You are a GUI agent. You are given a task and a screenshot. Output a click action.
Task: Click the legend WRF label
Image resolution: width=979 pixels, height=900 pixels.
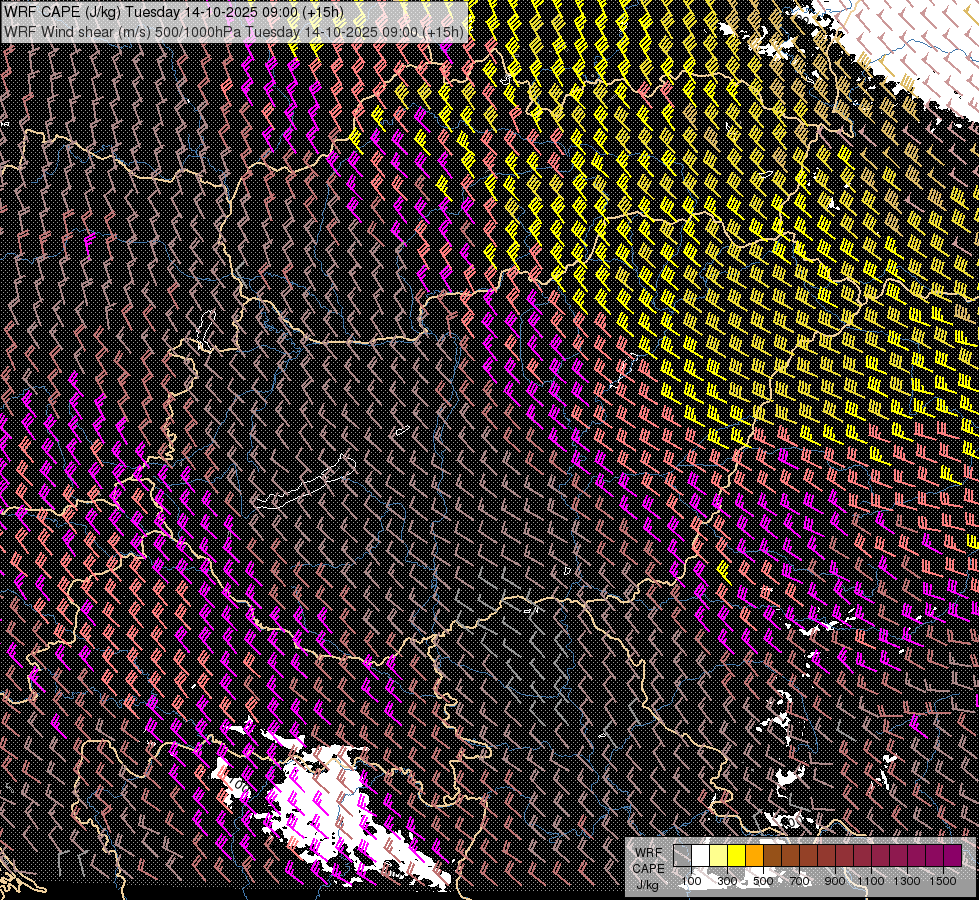[x=648, y=853]
